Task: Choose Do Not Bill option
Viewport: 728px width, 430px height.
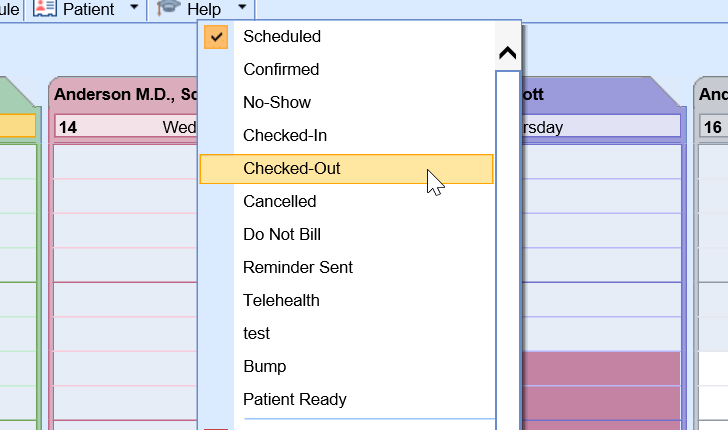Action: point(284,235)
